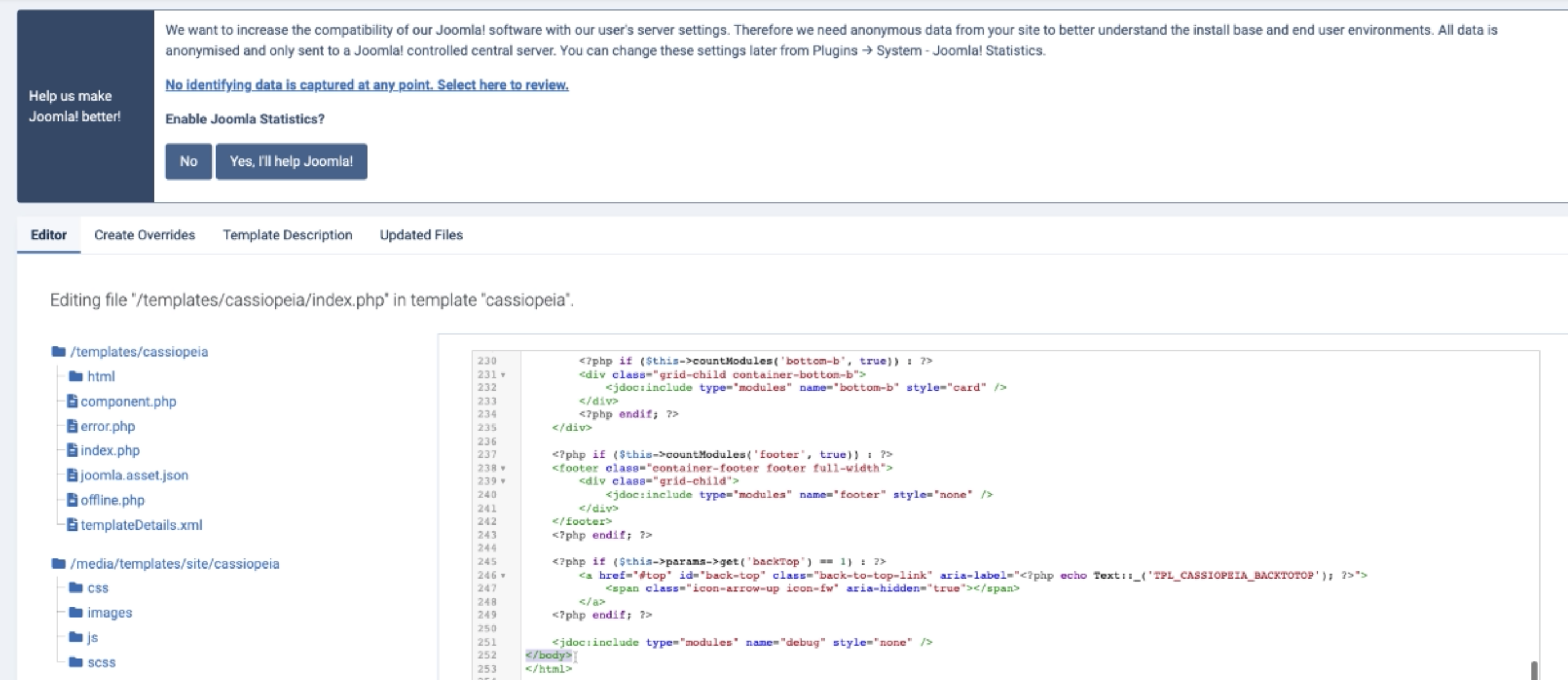Image resolution: width=1568 pixels, height=680 pixels.
Task: Click the /templates/cassiopeia folder icon
Action: 58,351
